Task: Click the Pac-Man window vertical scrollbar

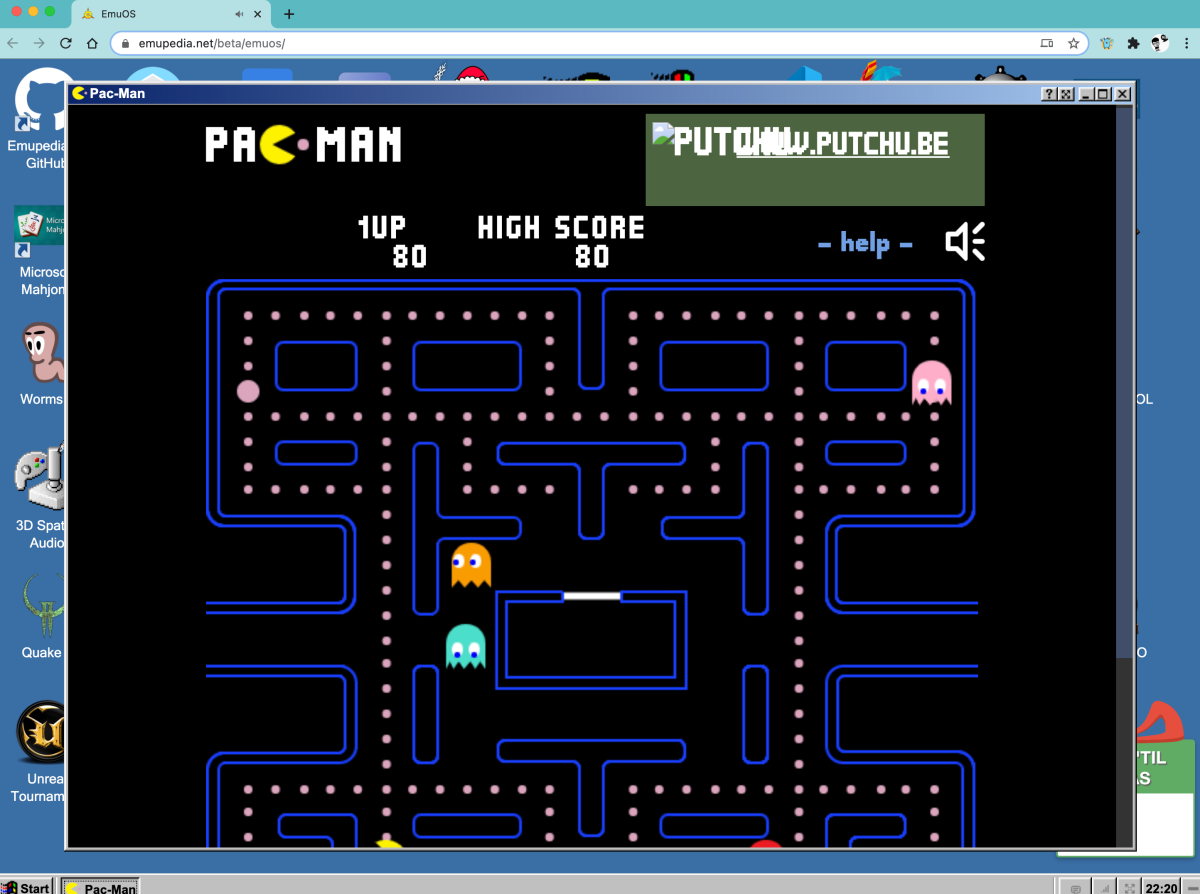Action: (x=1124, y=475)
